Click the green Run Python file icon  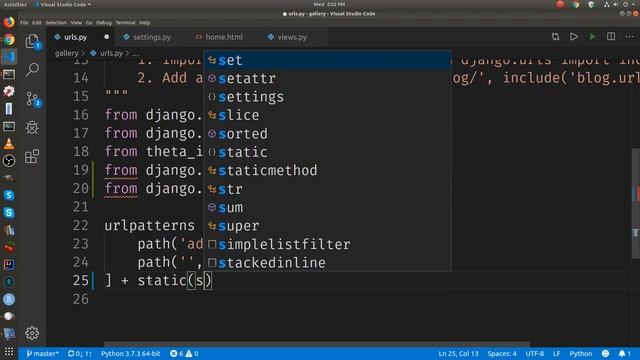(592, 37)
